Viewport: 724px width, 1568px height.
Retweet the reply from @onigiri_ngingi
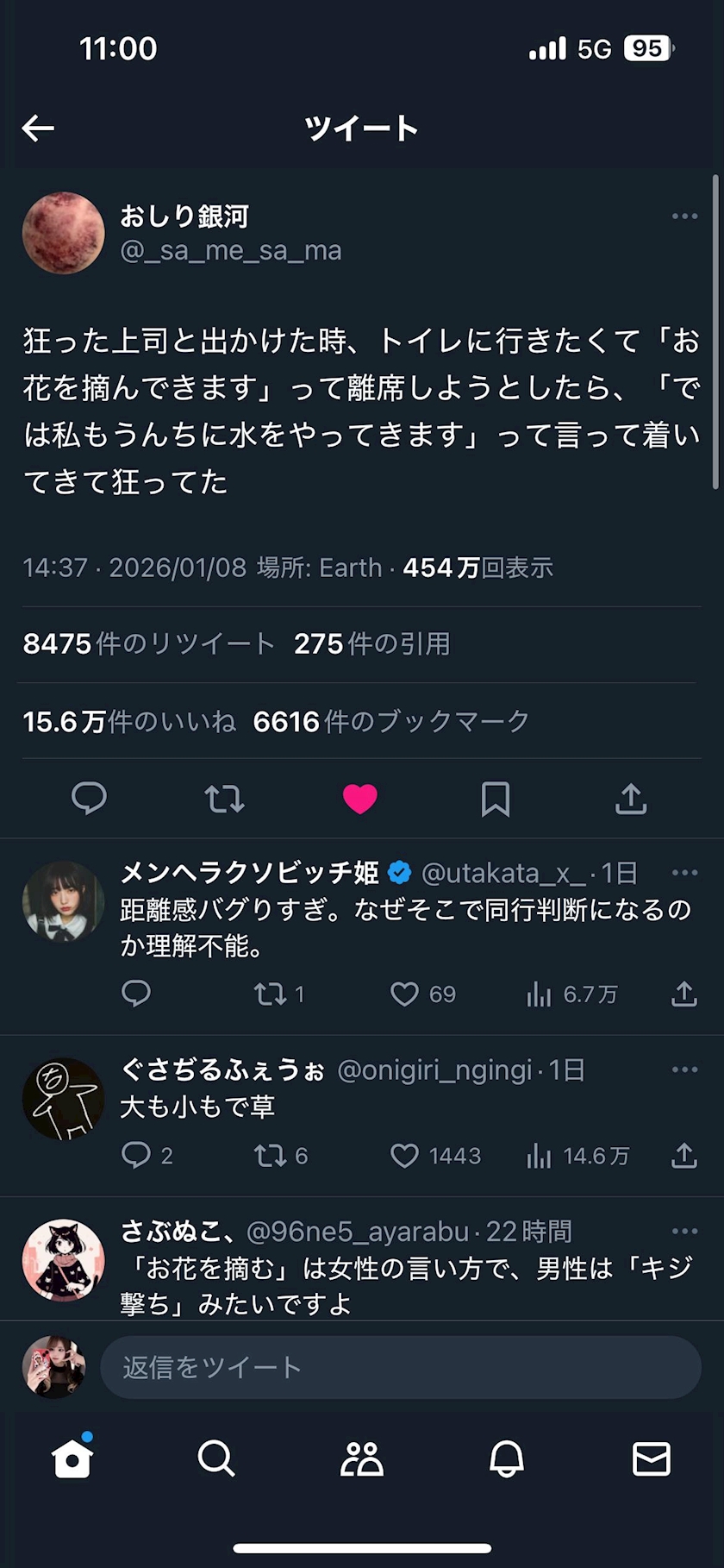pyautogui.click(x=270, y=1156)
